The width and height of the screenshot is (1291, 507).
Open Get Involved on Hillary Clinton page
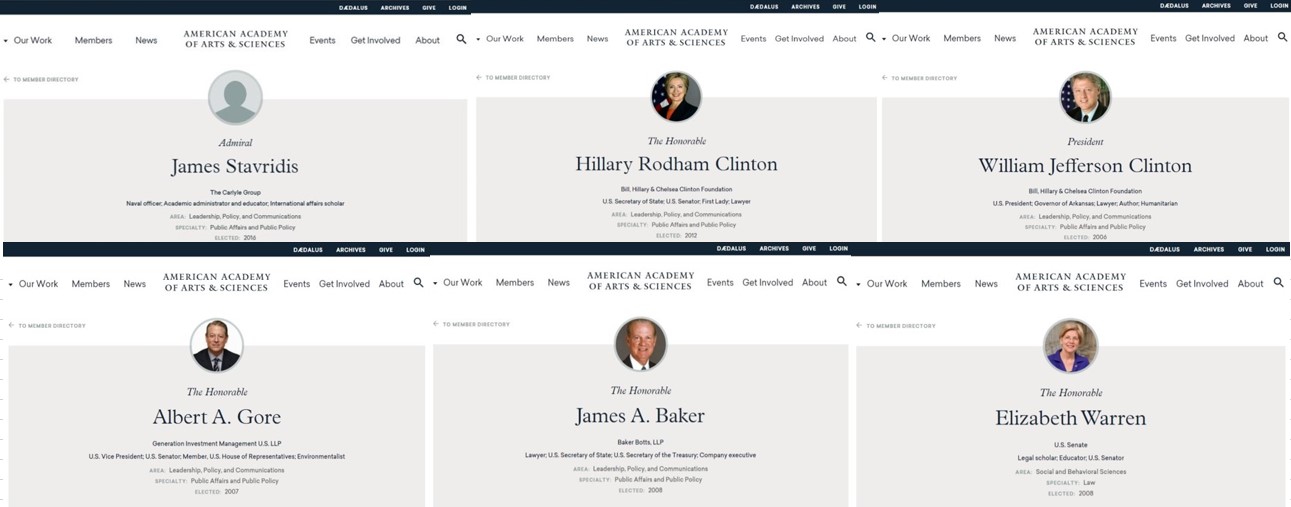(800, 39)
